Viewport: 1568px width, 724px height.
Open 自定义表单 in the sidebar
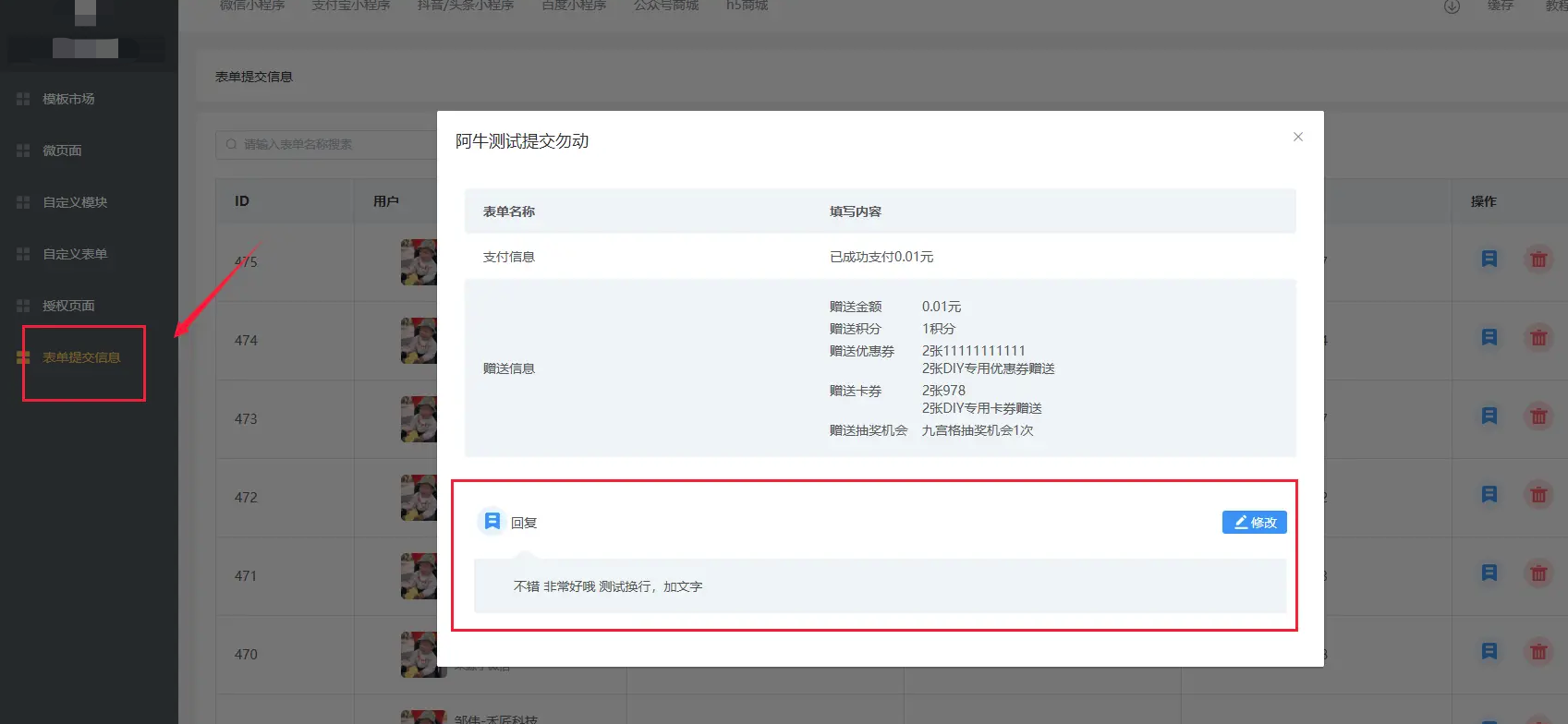click(x=75, y=254)
